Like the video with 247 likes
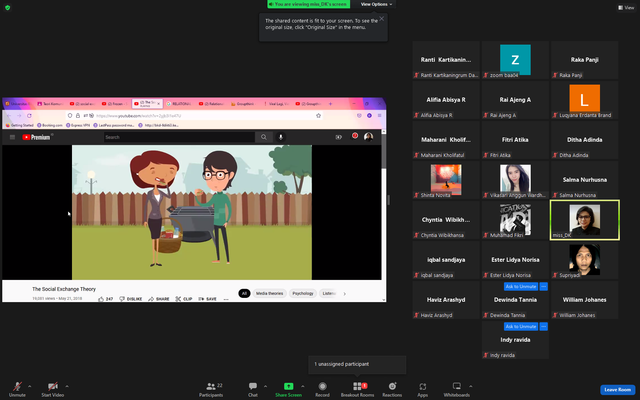The image size is (640, 400). (105, 299)
